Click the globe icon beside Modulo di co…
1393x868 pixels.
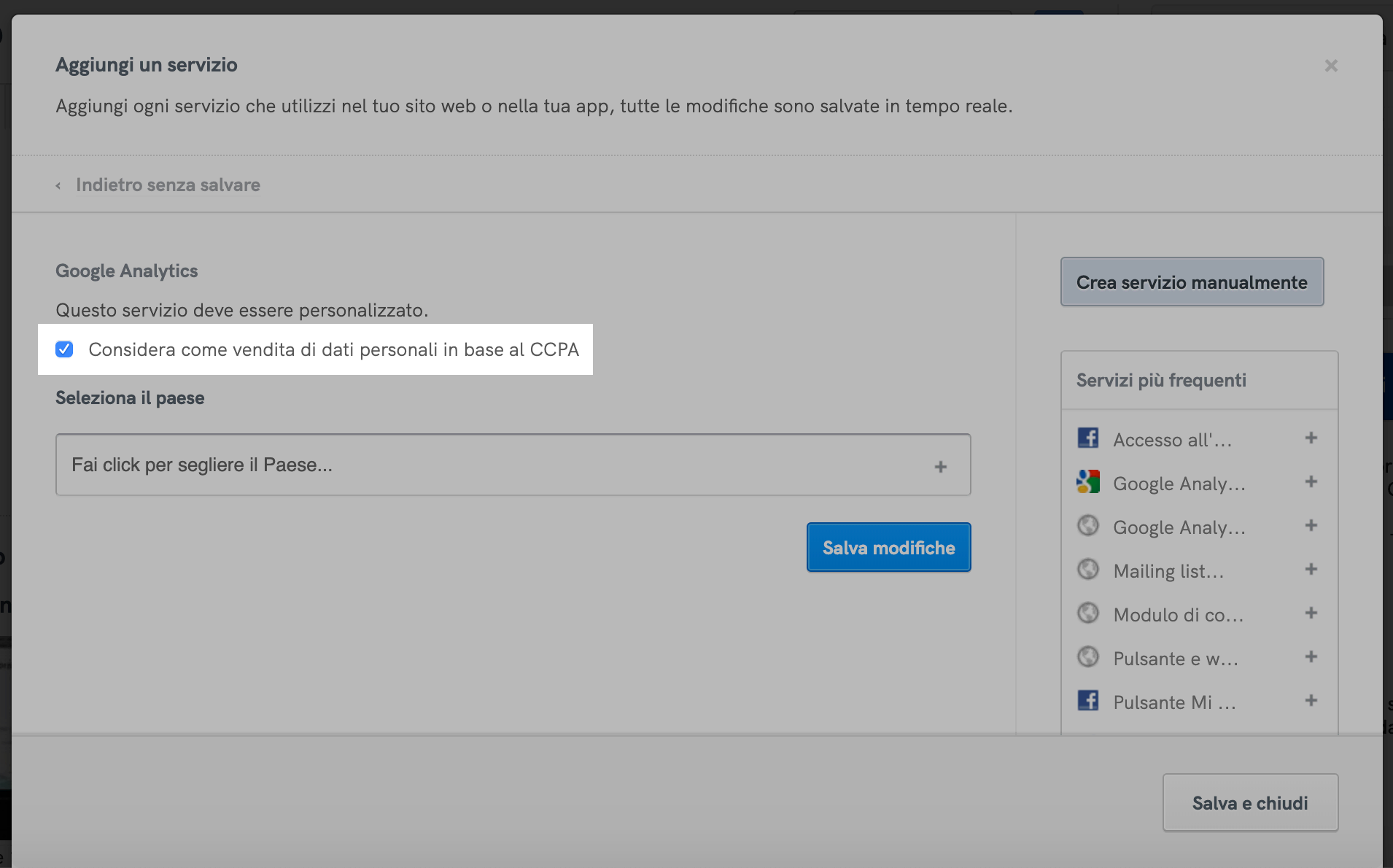click(1088, 613)
